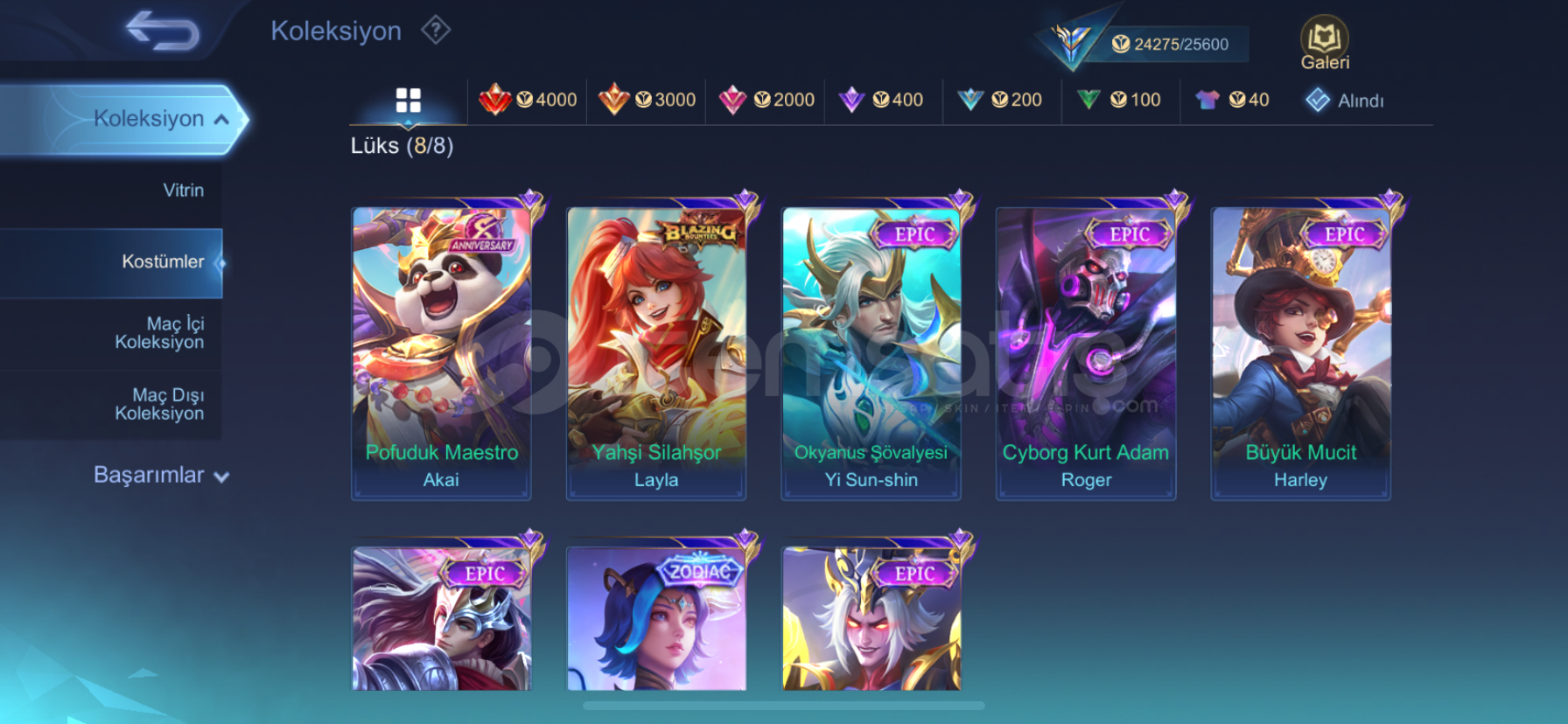Image resolution: width=1568 pixels, height=724 pixels.
Task: Filter by 200-point blue gem tier
Action: 999,100
